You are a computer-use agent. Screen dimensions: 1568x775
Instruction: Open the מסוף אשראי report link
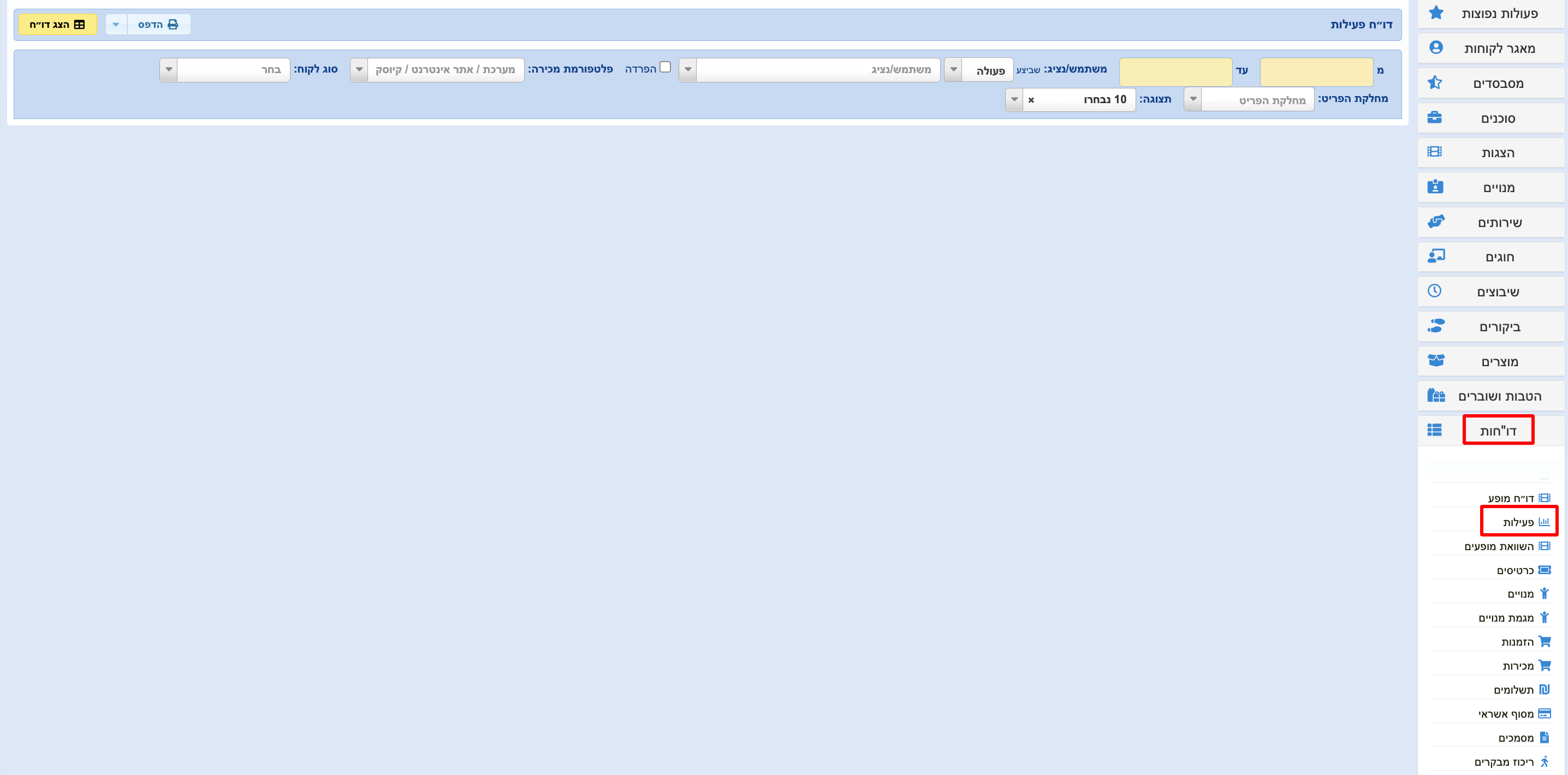point(1506,713)
